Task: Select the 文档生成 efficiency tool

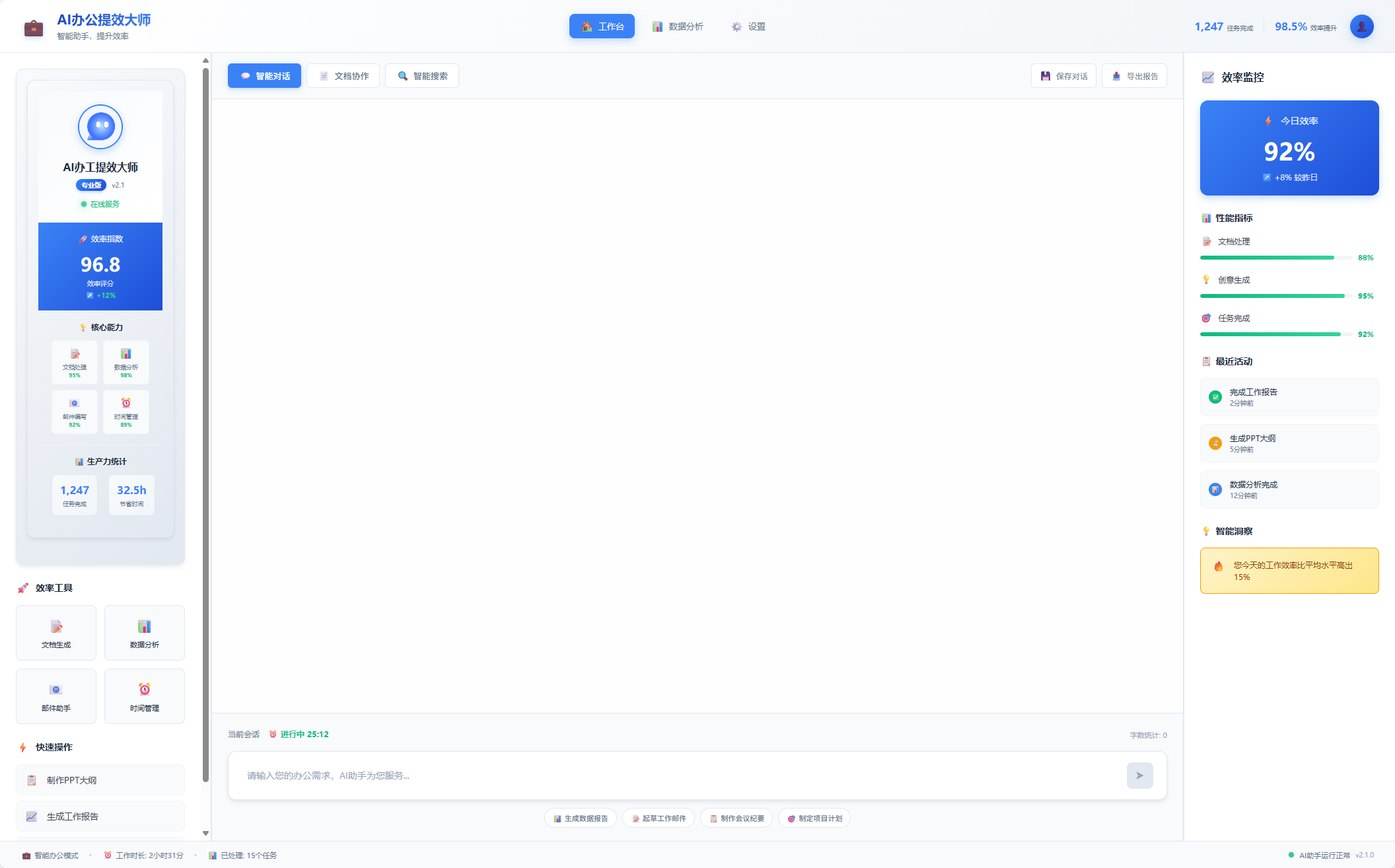Action: (56, 633)
